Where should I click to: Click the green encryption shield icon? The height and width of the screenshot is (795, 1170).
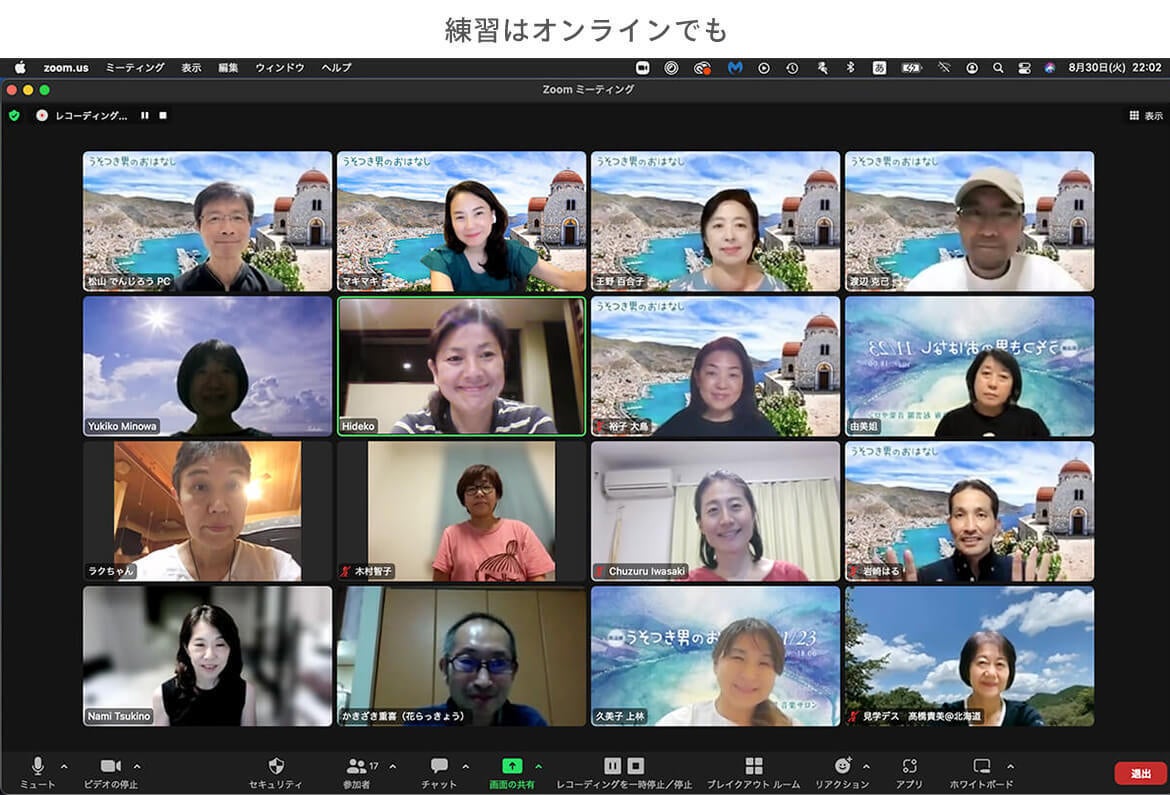pyautogui.click(x=14, y=116)
